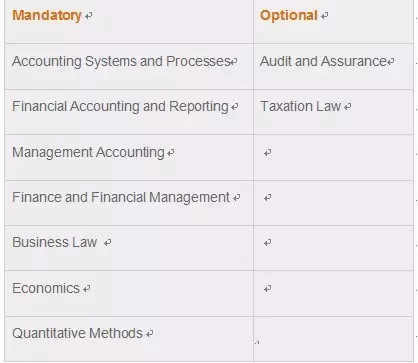Click the Taxation Law cell

point(333,112)
